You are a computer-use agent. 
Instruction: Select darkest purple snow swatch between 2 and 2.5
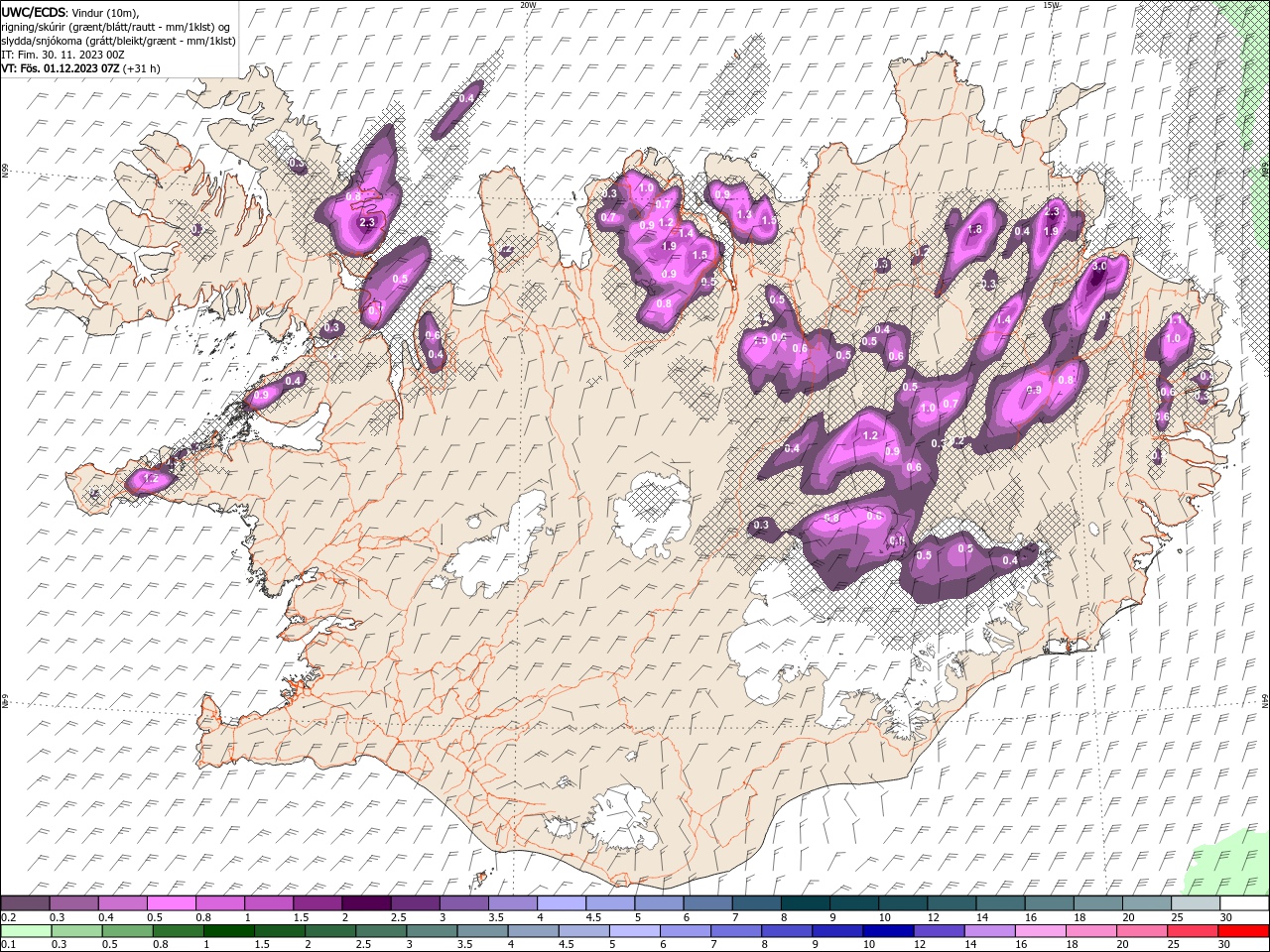[367, 902]
